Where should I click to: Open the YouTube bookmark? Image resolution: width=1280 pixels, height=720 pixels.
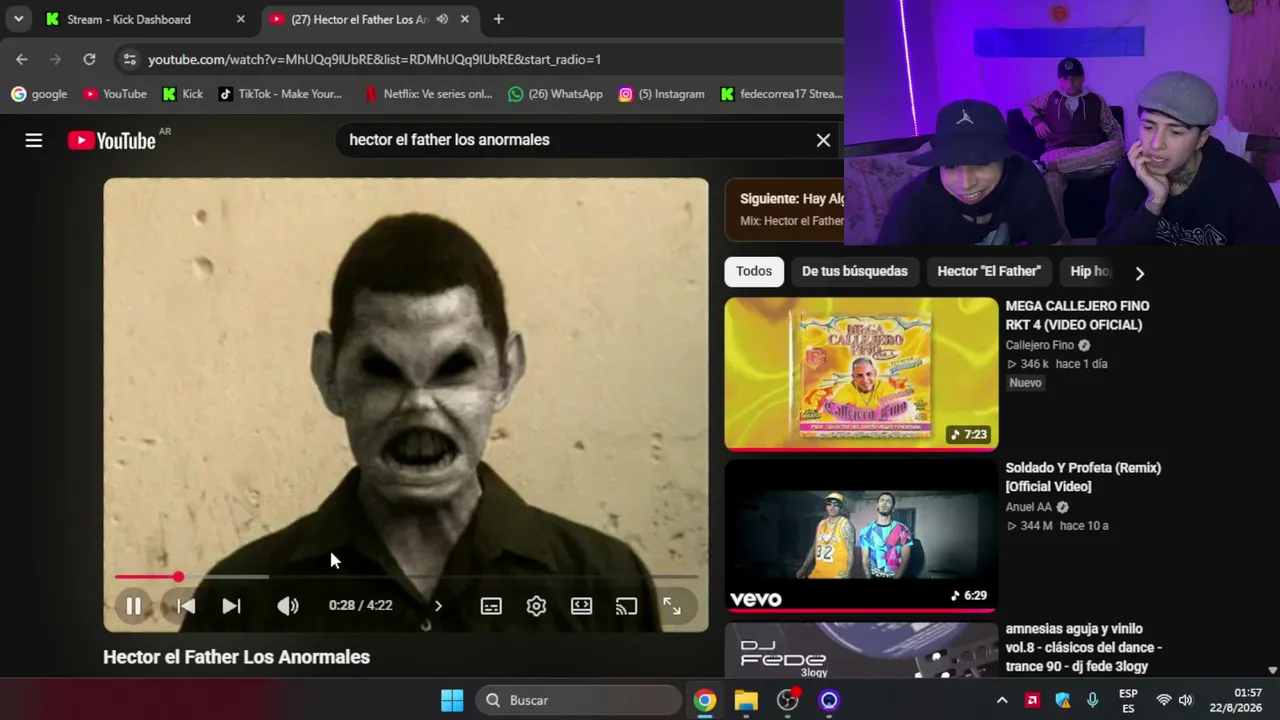tap(115, 94)
